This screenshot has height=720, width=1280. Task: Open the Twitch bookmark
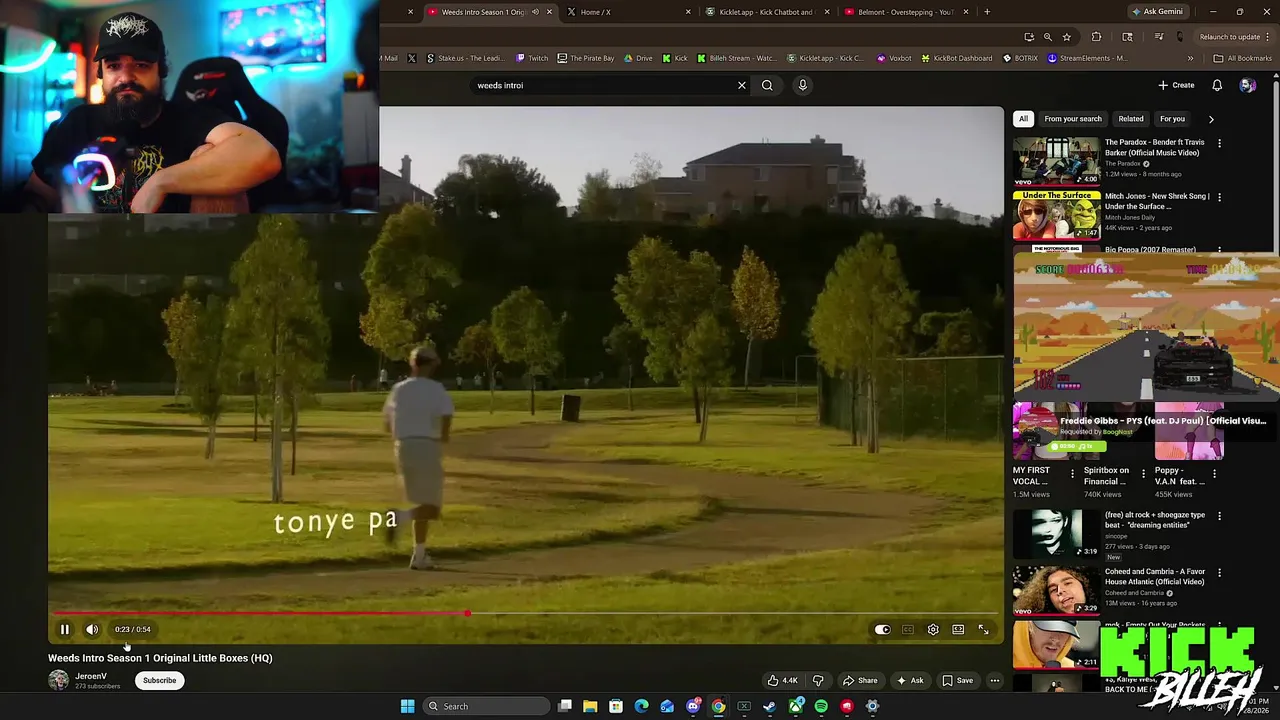(x=532, y=58)
